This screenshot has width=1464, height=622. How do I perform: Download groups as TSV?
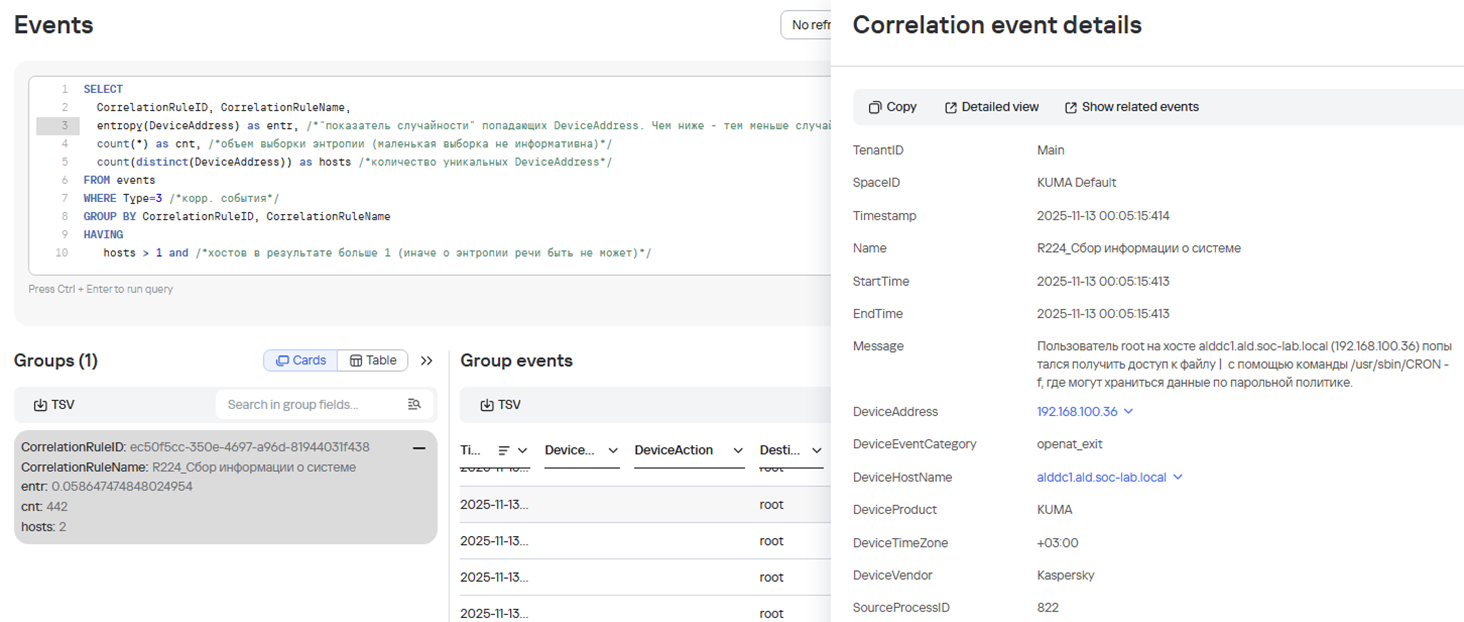[54, 405]
